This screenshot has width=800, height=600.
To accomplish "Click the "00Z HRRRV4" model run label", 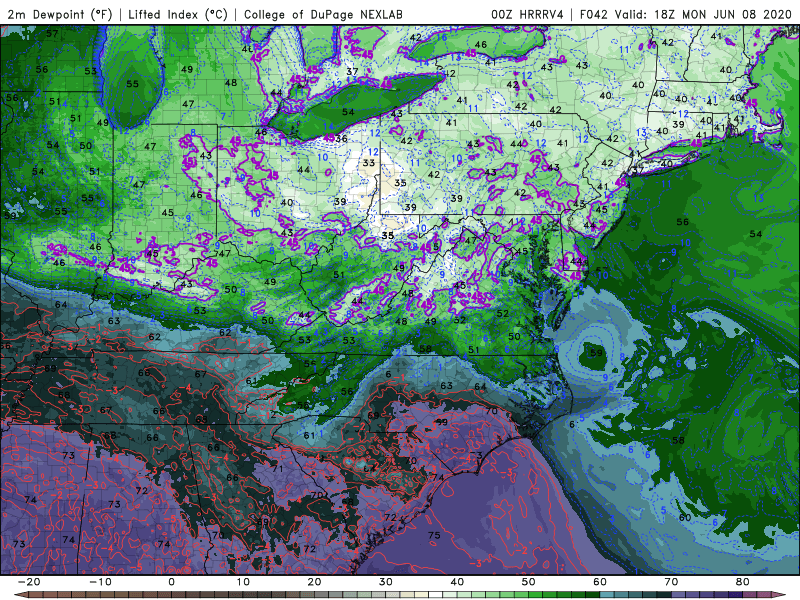I will [x=527, y=15].
